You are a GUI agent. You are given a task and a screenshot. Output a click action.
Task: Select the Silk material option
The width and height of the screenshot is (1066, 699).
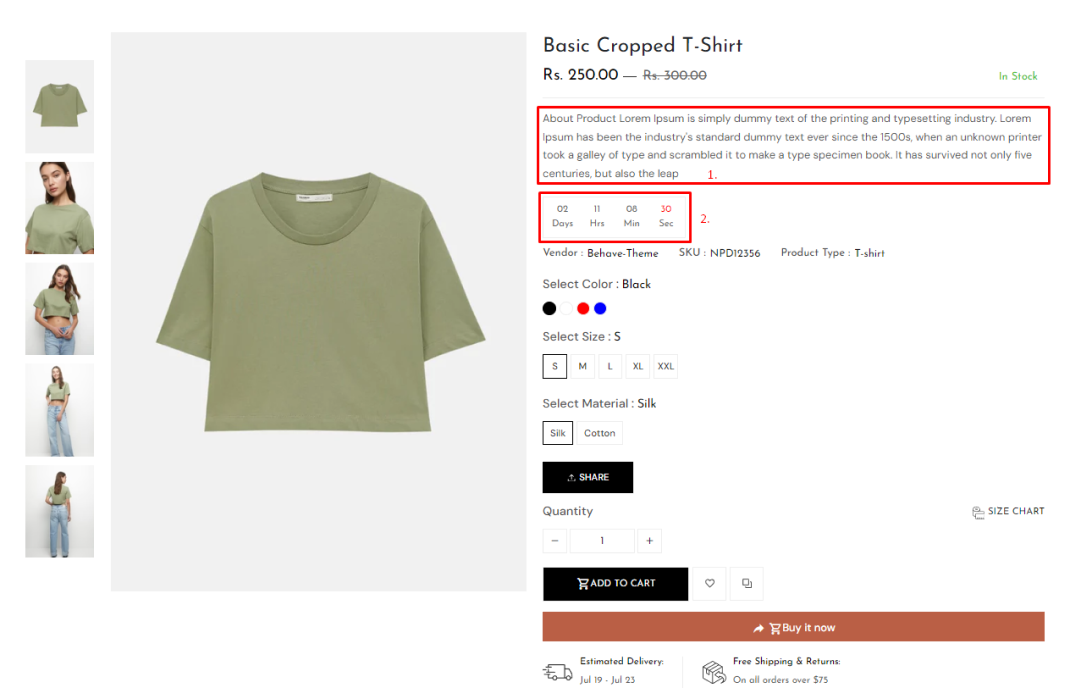557,433
